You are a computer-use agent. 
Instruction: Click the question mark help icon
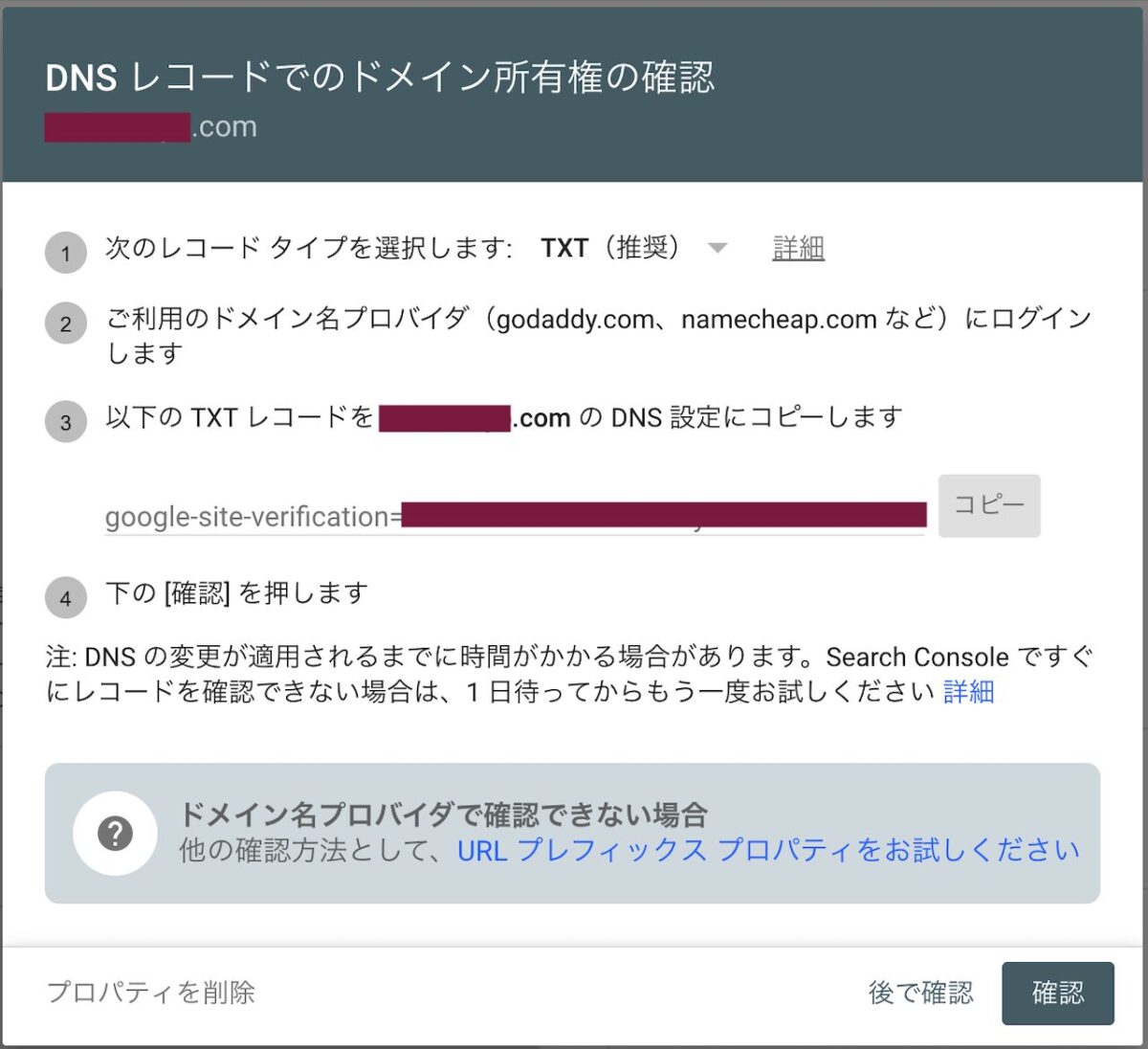click(115, 834)
